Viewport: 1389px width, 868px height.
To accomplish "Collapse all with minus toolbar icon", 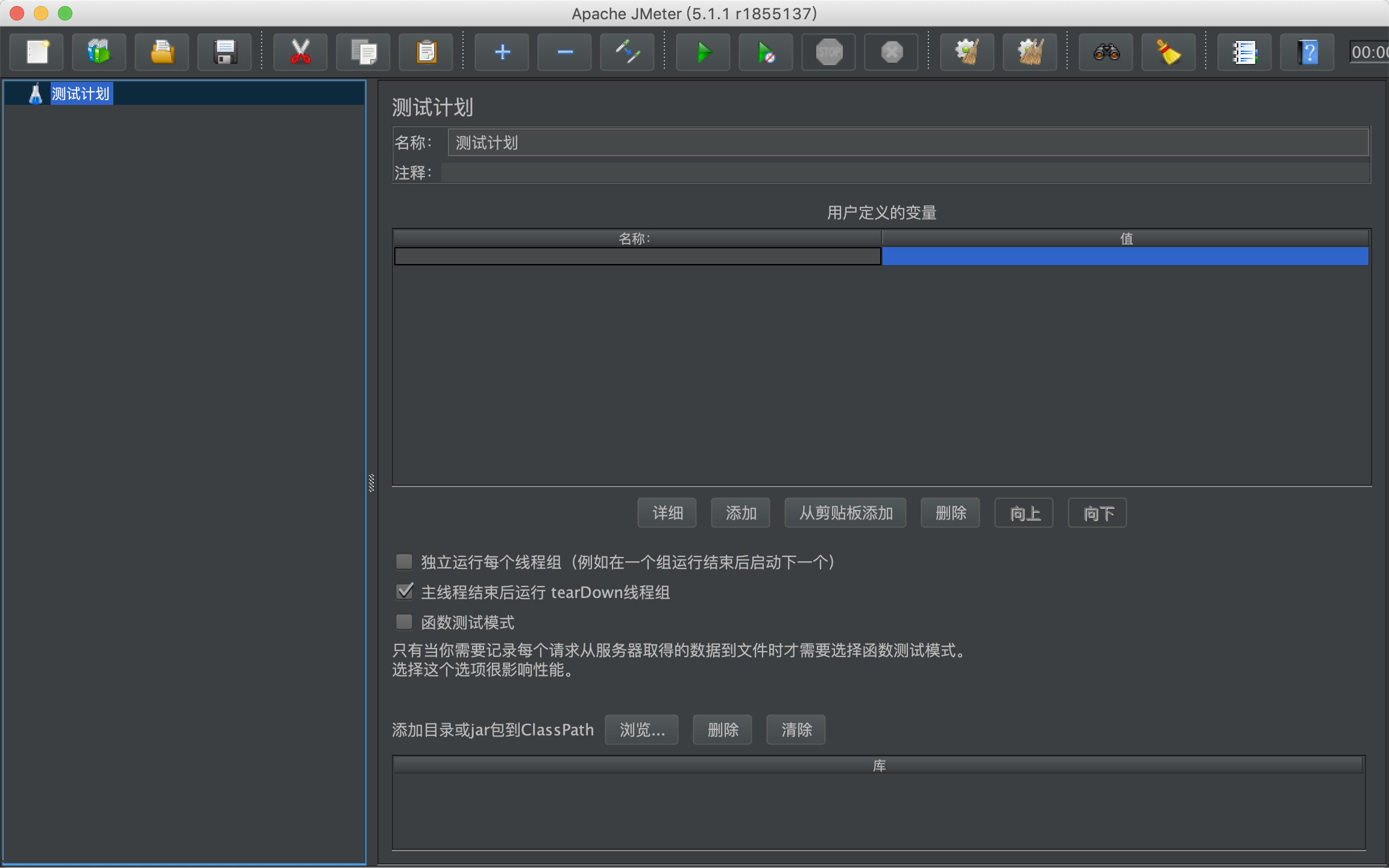I will [564, 52].
